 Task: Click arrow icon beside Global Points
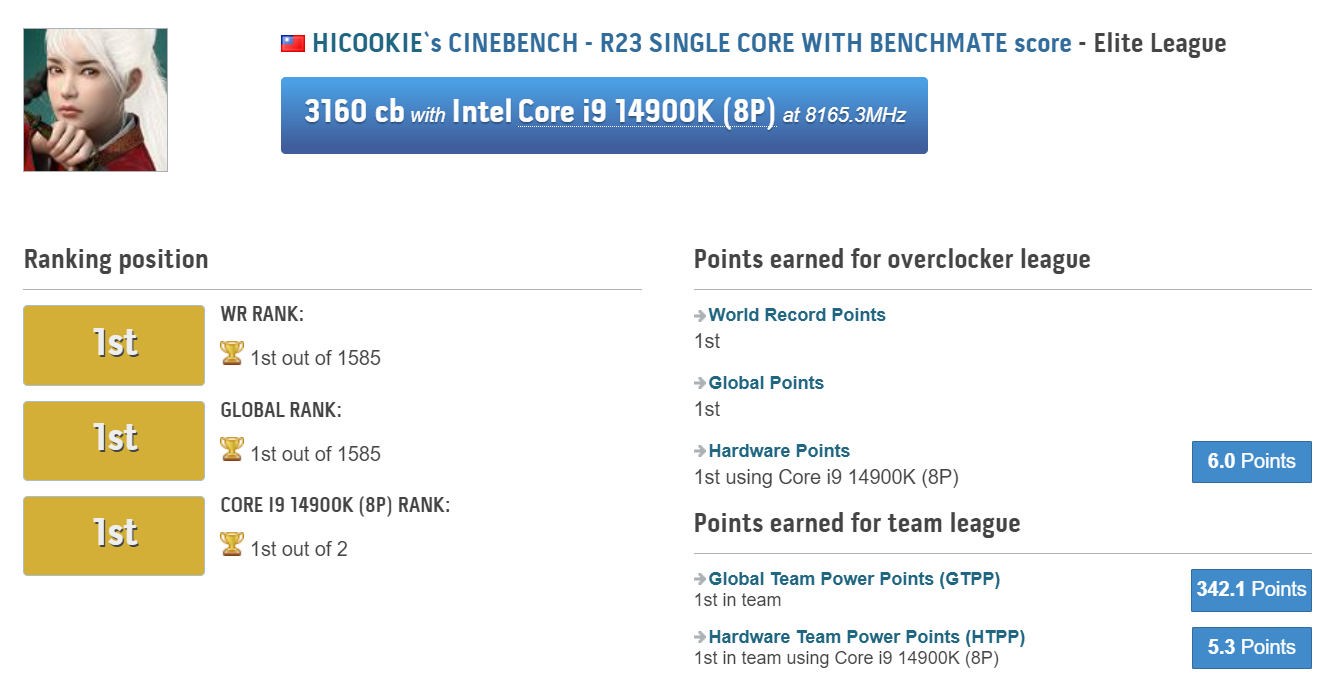700,384
